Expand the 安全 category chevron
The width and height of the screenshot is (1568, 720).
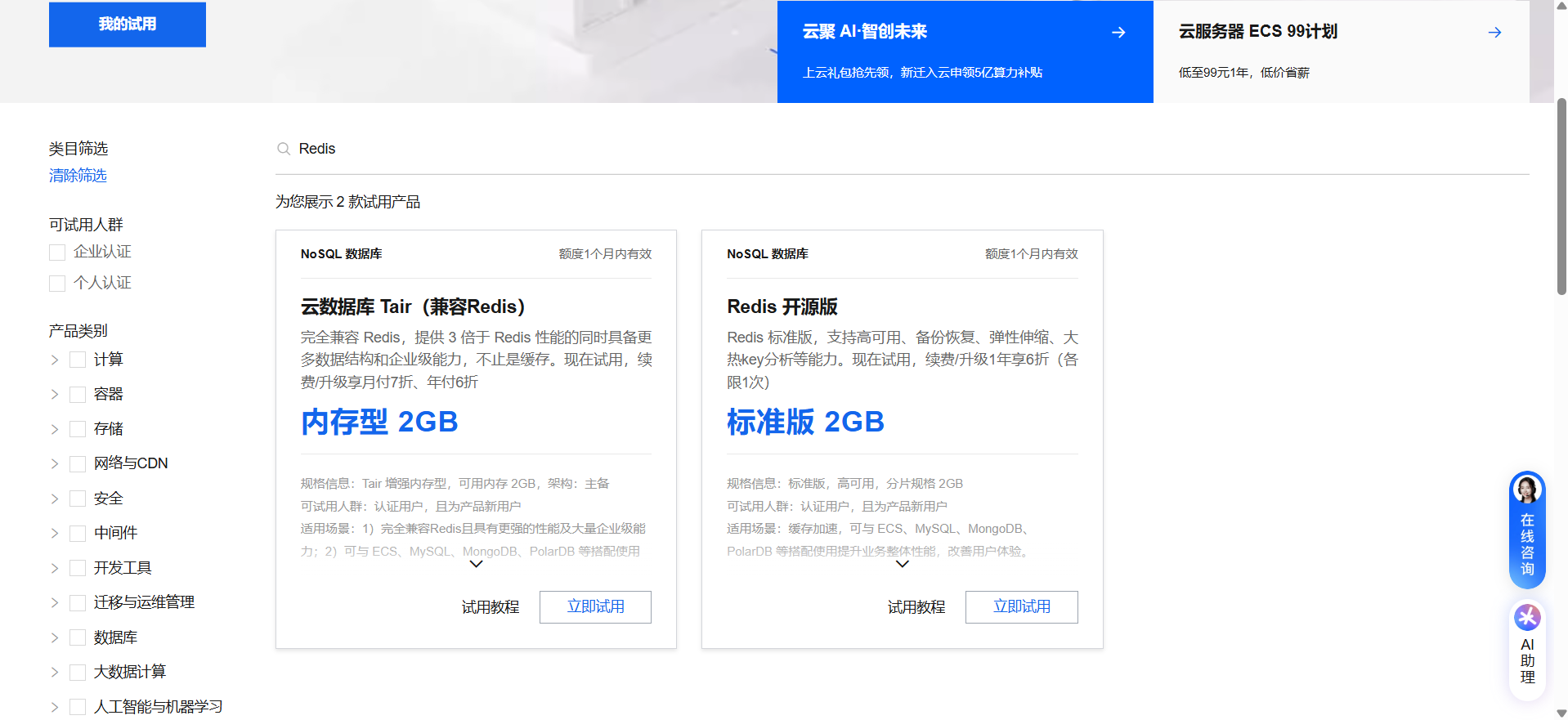(55, 499)
